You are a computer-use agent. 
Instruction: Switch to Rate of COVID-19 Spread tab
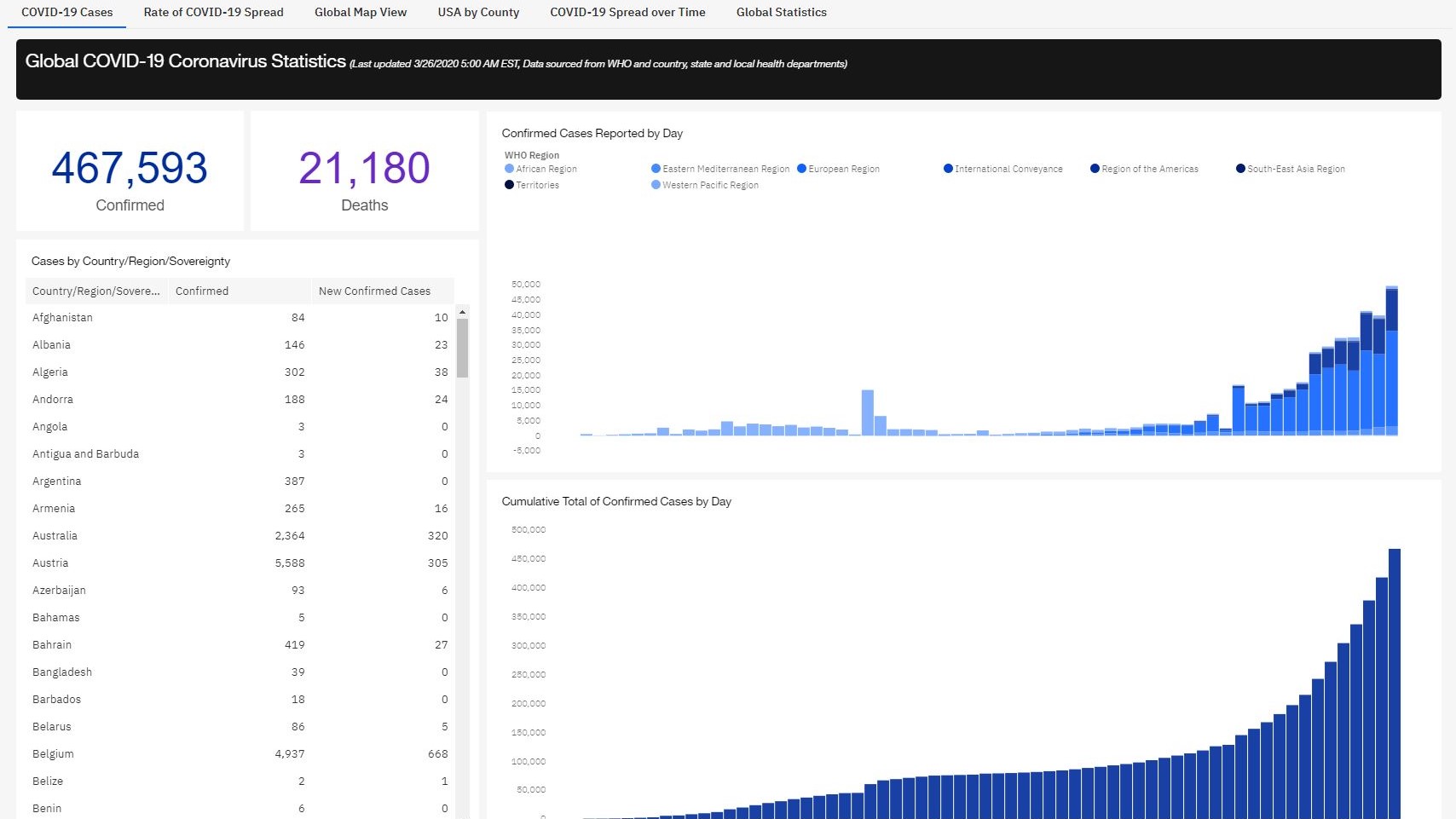tap(213, 13)
